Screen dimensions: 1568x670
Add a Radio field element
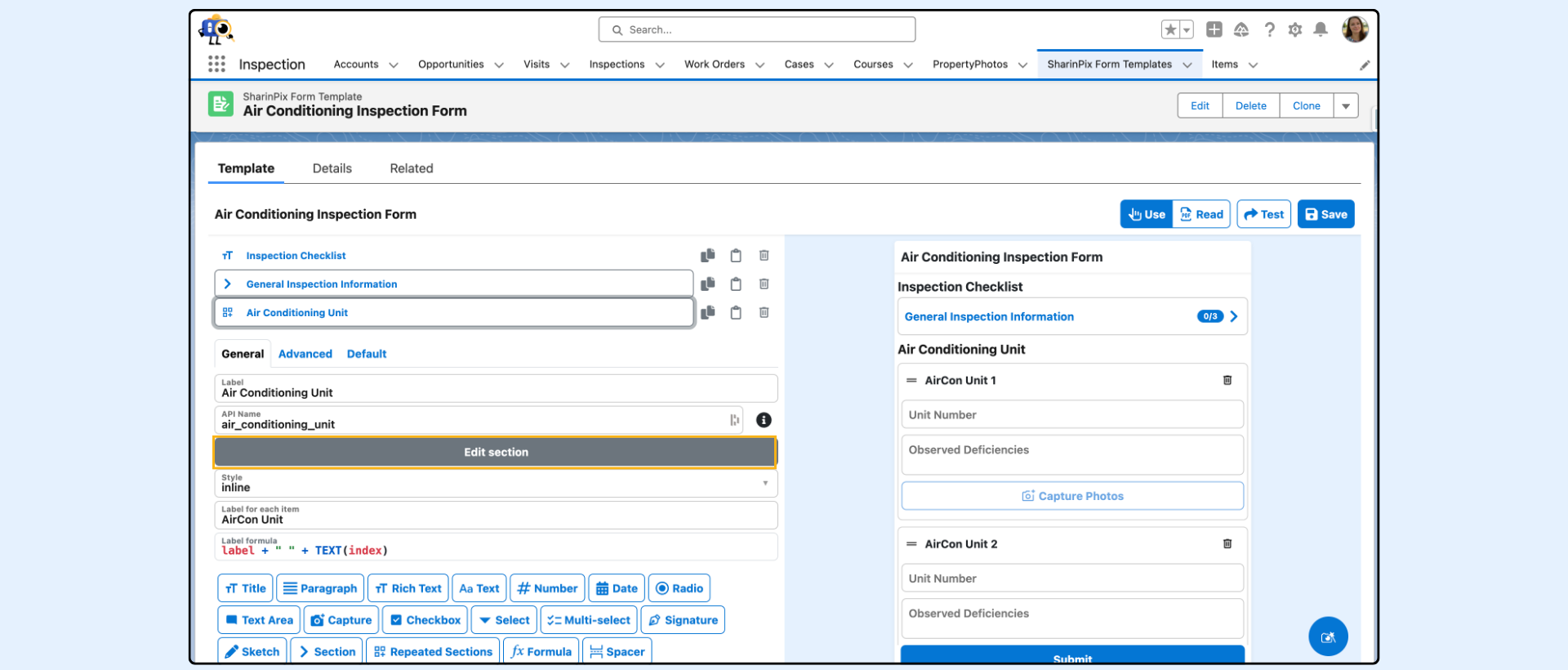coord(679,588)
